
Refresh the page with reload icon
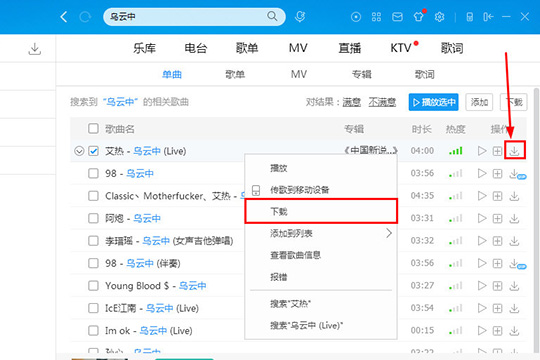[x=85, y=17]
